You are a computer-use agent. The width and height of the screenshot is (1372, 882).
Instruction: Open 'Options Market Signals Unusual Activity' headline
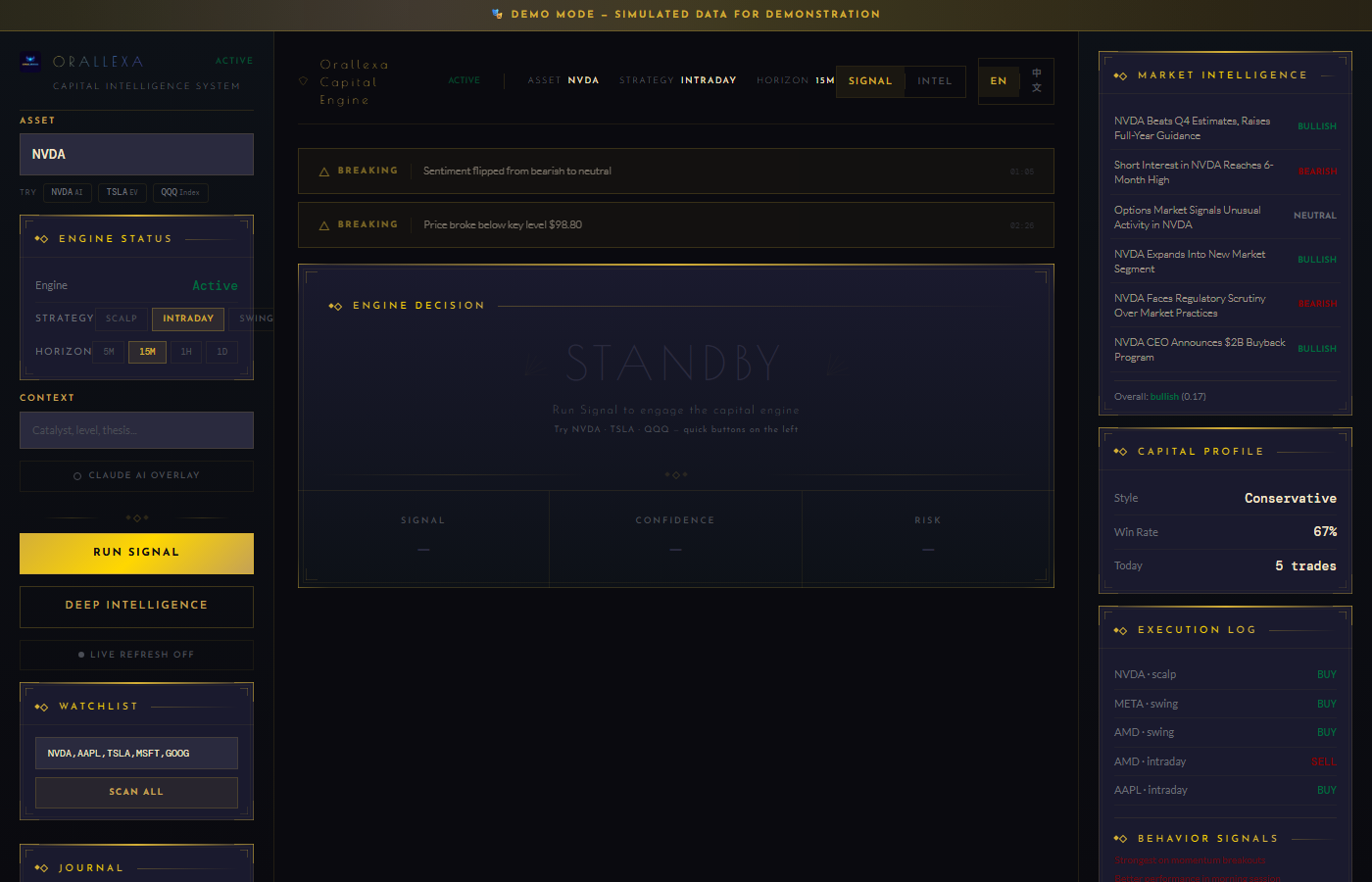click(1188, 218)
